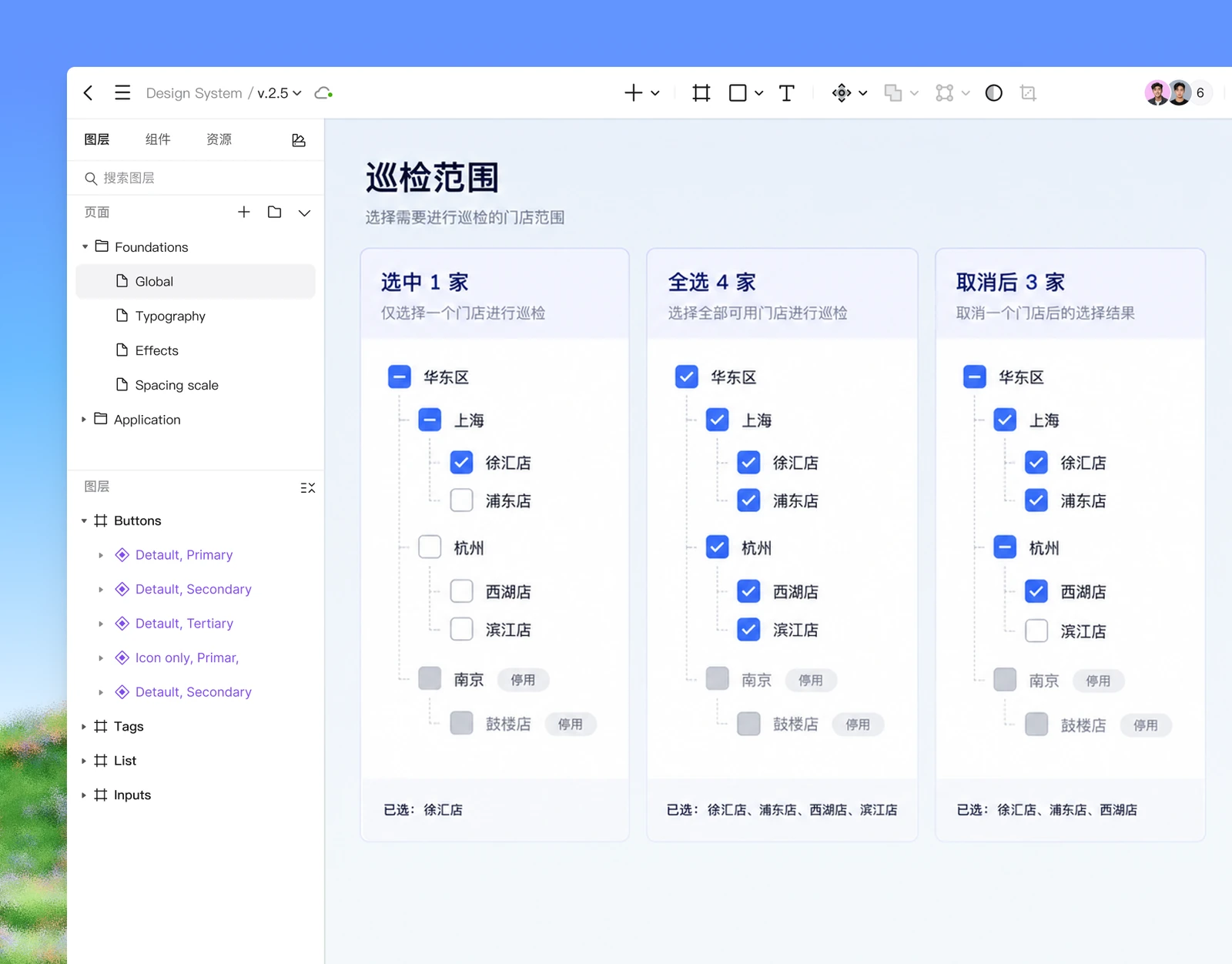The width and height of the screenshot is (1232, 964).
Task: Open the Effects page
Action: [x=196, y=350]
